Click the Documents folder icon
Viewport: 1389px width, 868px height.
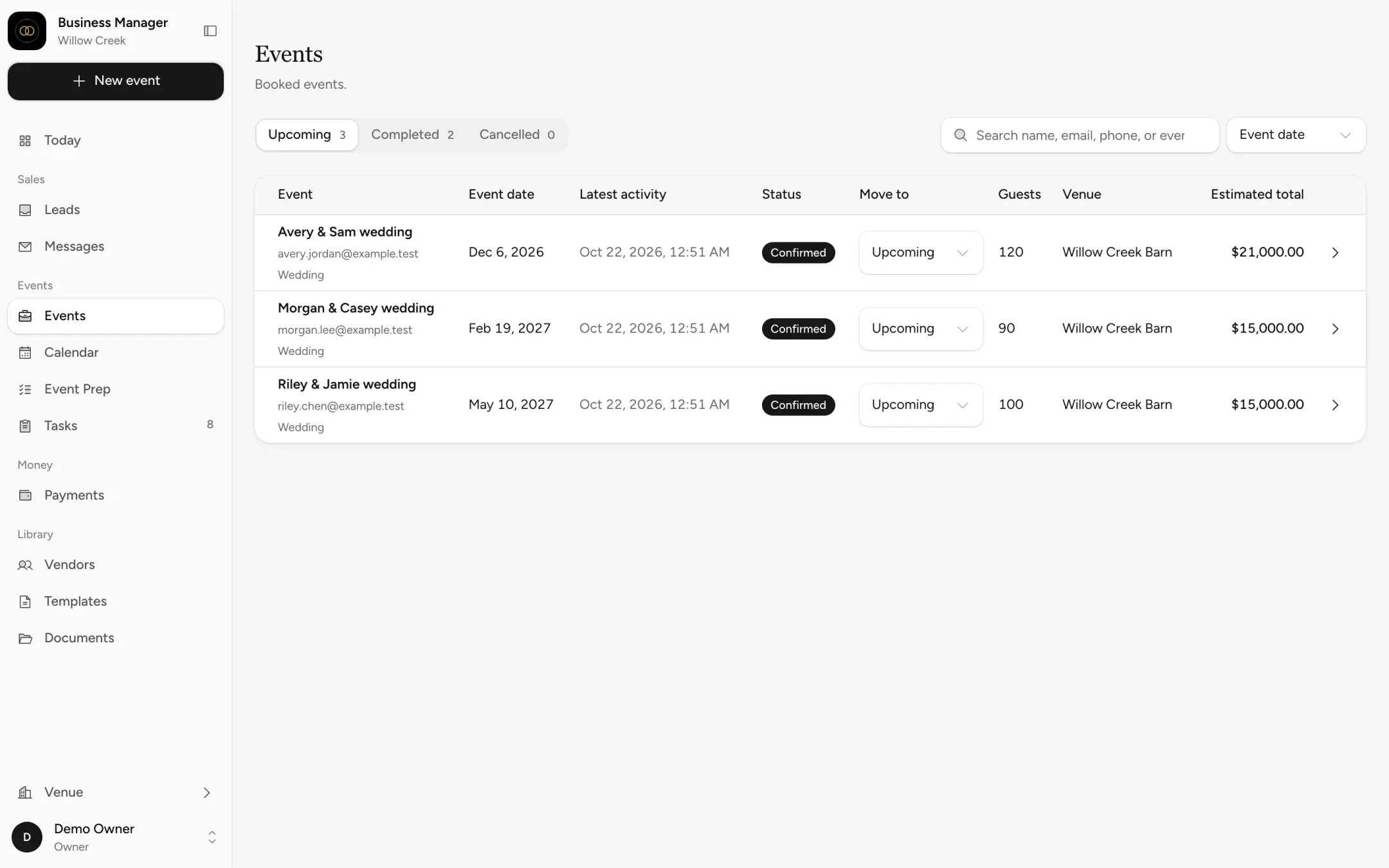coord(25,638)
